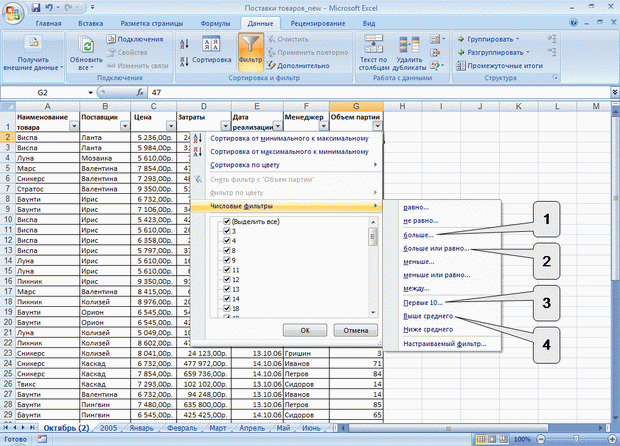Uncheck the value 11 checkbox
620x446 pixels.
[x=227, y=270]
